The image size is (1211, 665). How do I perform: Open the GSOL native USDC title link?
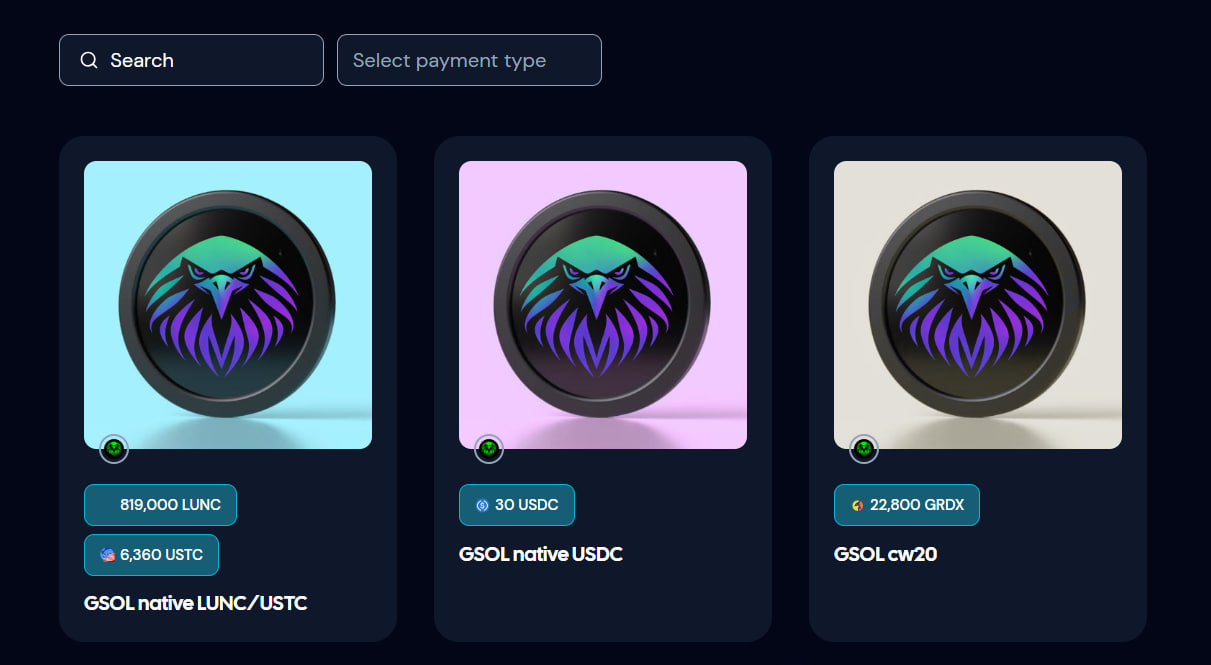541,554
